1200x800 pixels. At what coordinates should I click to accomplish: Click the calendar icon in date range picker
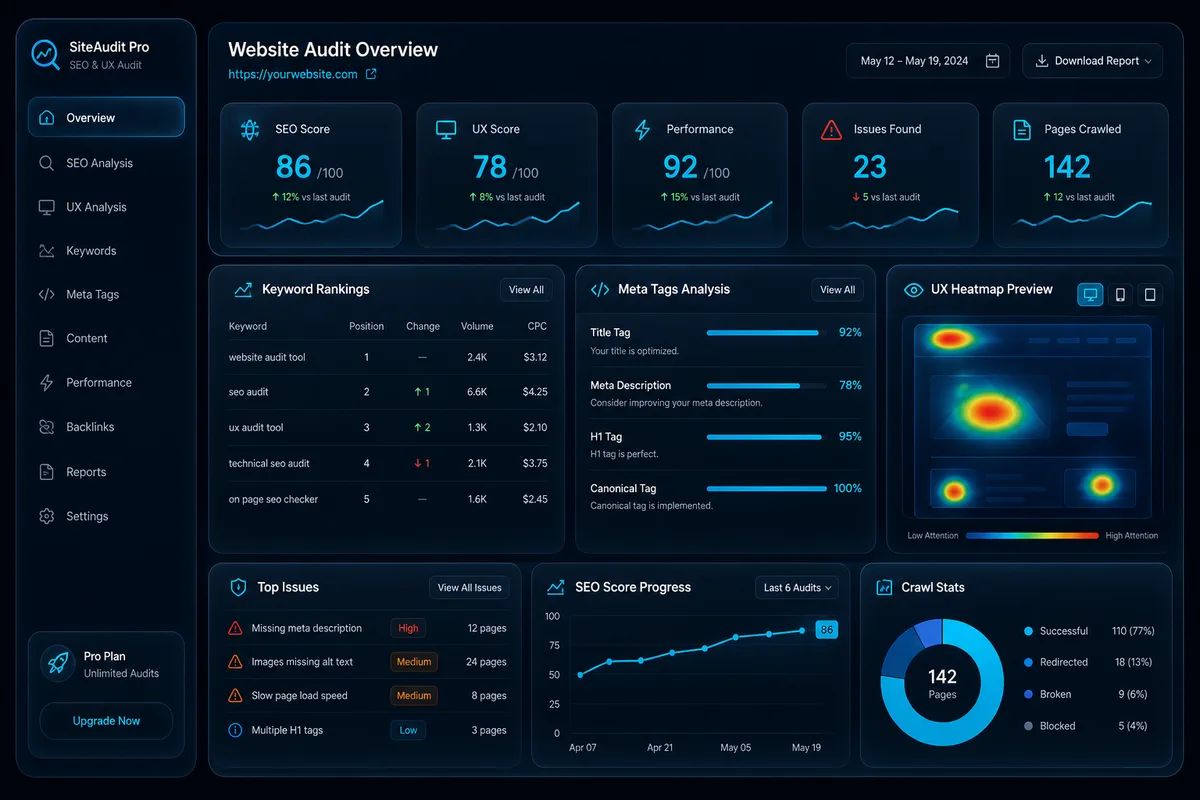[x=993, y=61]
